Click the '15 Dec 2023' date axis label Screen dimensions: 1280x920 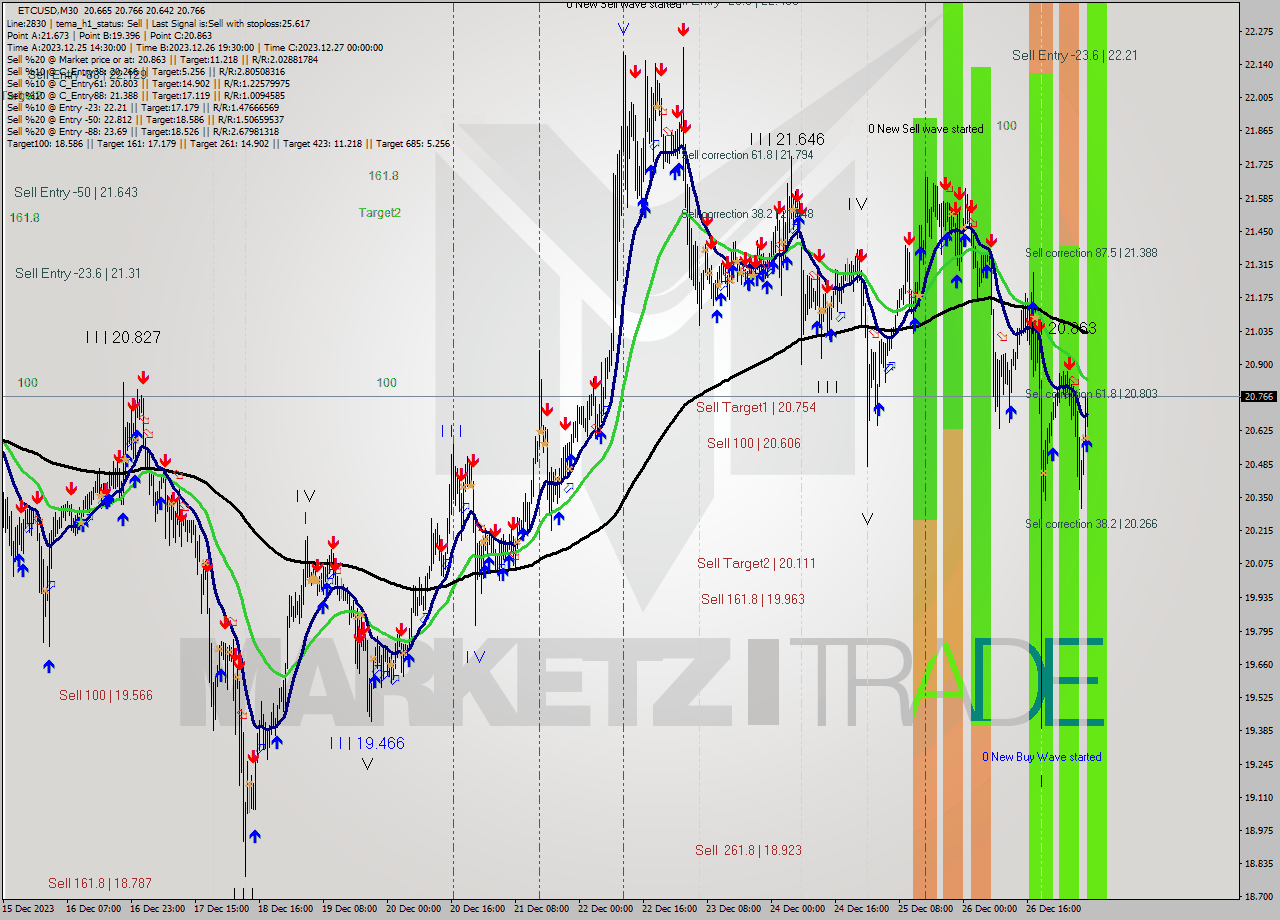pos(30,909)
